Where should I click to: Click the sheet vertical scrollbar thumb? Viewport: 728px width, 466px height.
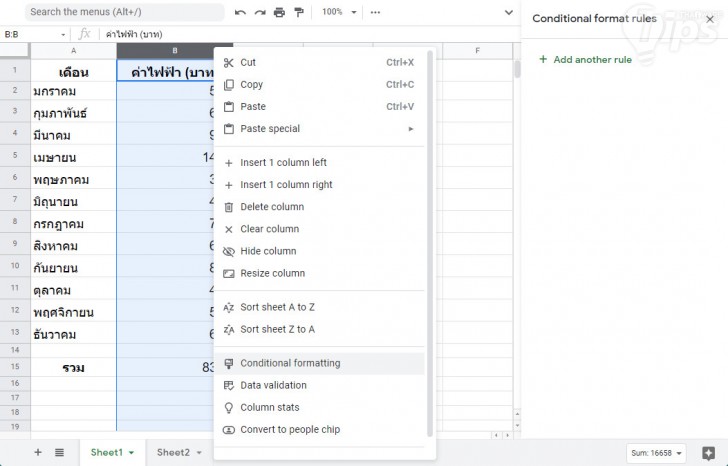point(517,70)
